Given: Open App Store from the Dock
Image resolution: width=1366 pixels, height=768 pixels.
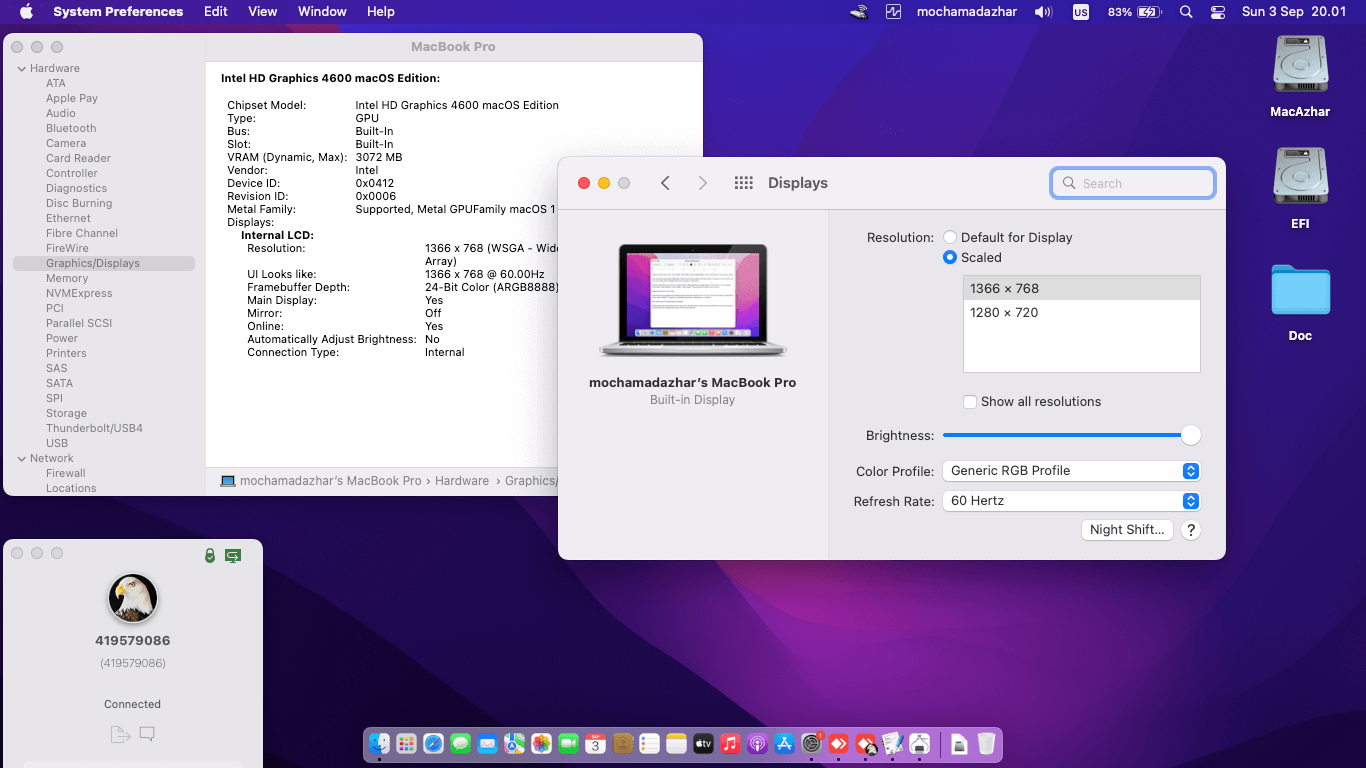Looking at the screenshot, I should coord(784,744).
